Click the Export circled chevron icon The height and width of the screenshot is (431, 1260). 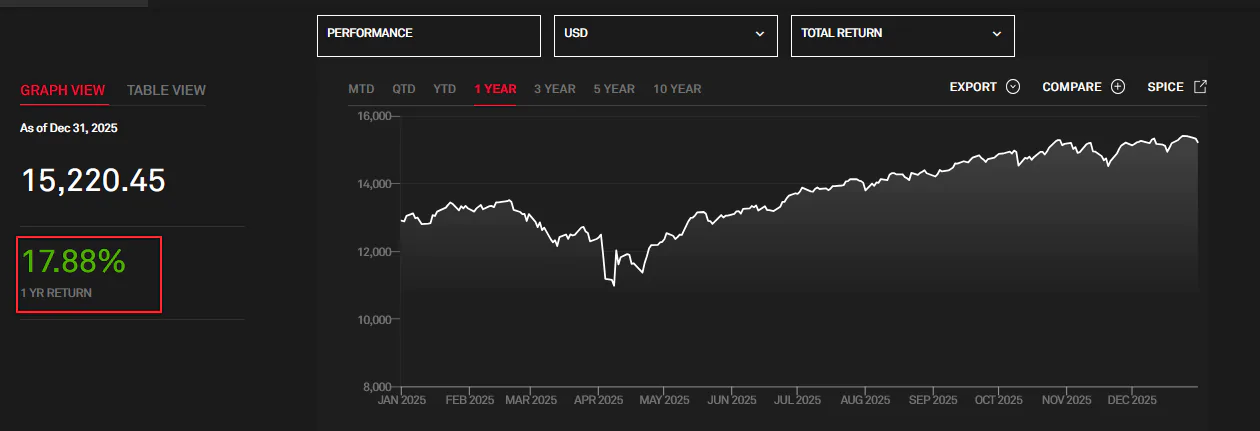[1013, 87]
